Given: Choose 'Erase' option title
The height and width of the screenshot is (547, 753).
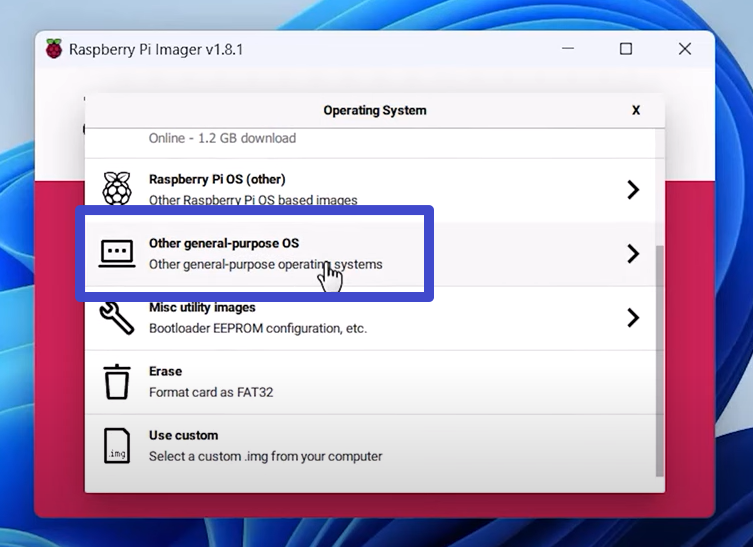Looking at the screenshot, I should pyautogui.click(x=165, y=371).
